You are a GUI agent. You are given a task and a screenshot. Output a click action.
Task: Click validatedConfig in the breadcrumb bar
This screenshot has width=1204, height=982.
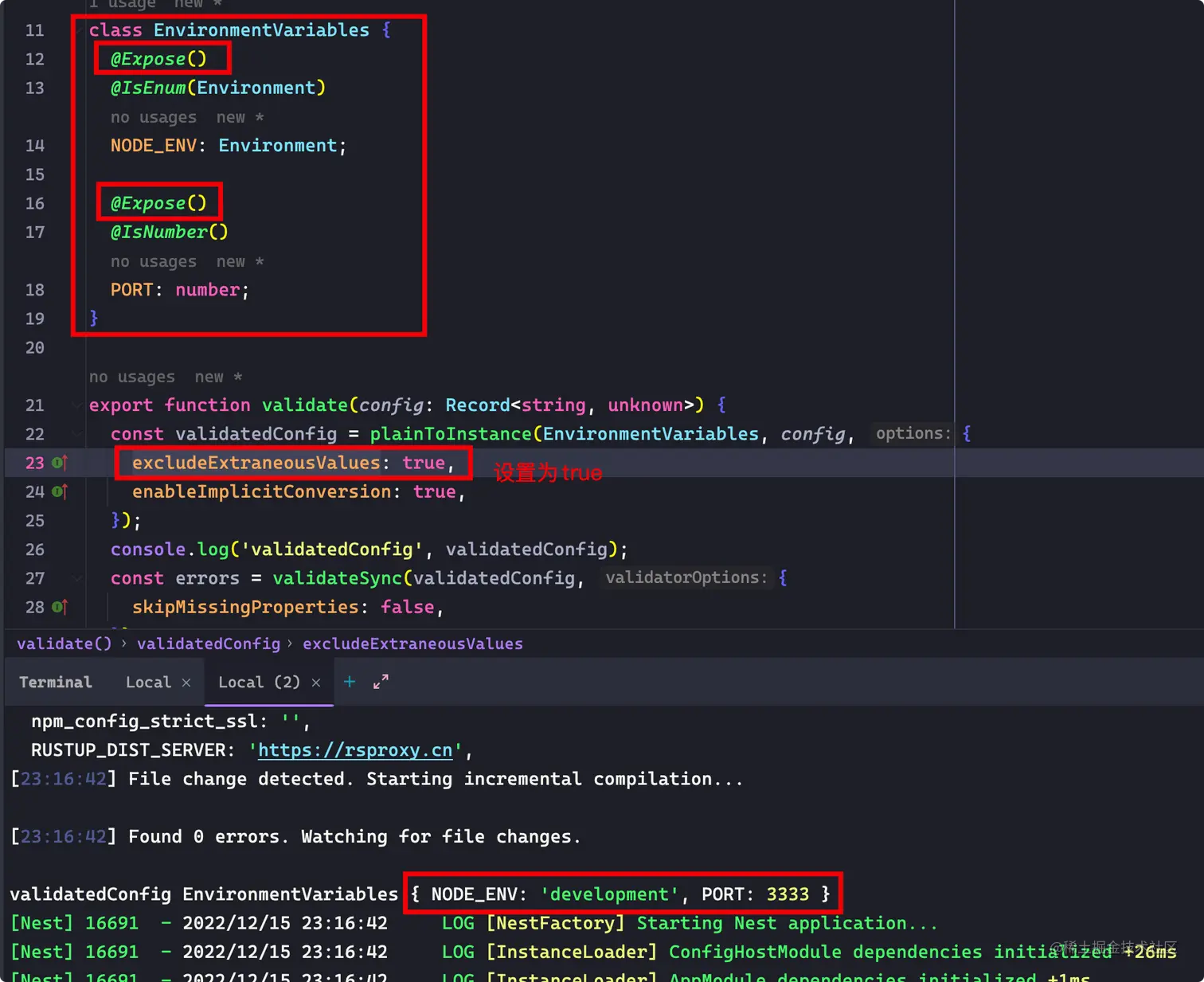coord(209,644)
